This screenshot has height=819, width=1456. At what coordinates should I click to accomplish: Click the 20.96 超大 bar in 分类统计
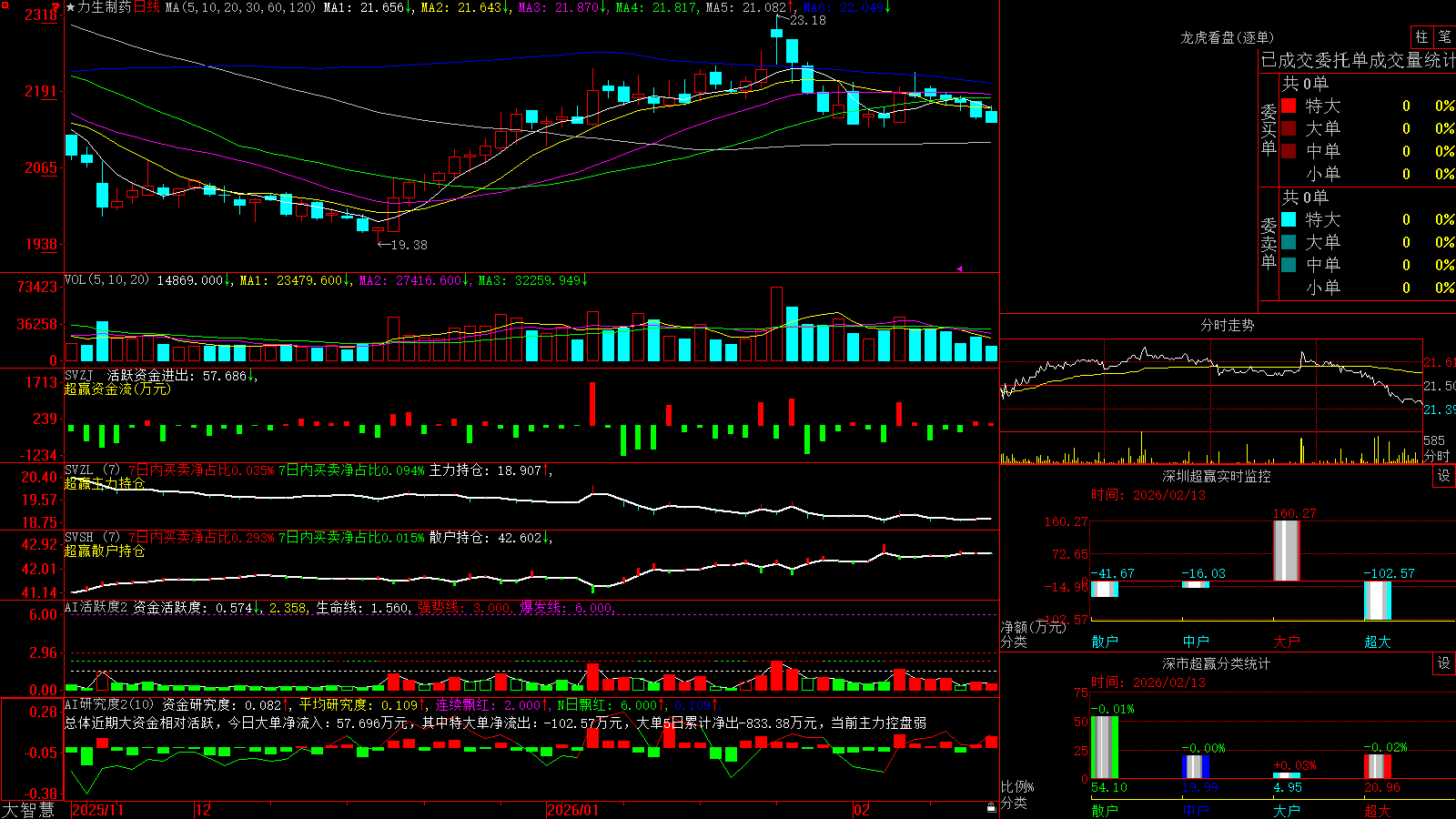click(1378, 766)
